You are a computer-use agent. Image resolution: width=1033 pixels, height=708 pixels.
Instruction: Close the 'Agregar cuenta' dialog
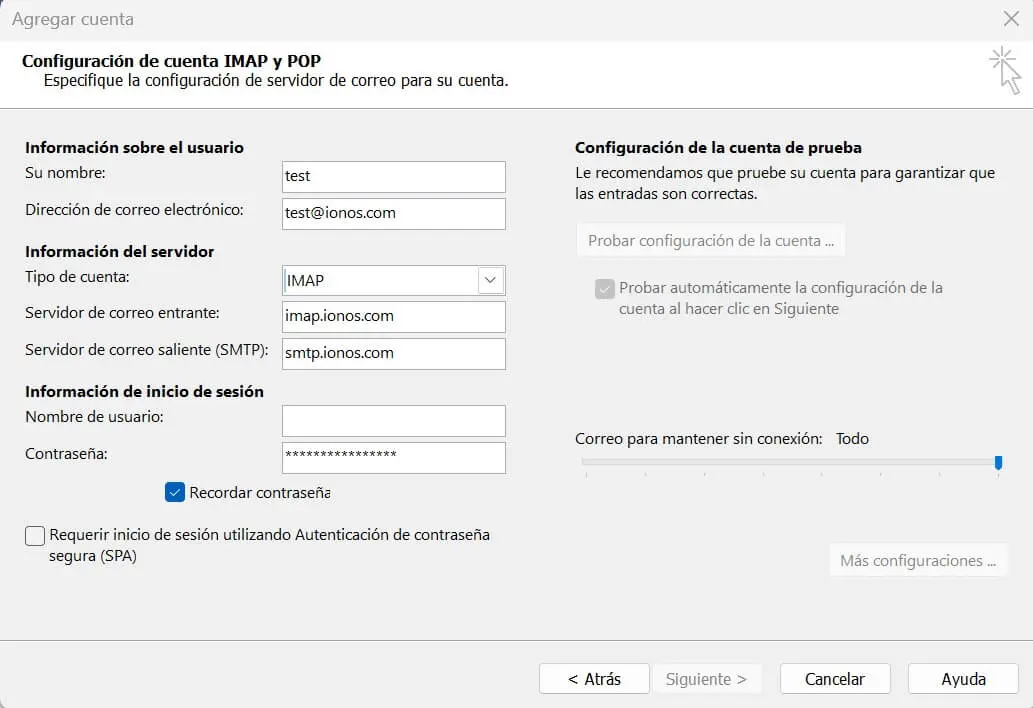click(x=1010, y=18)
